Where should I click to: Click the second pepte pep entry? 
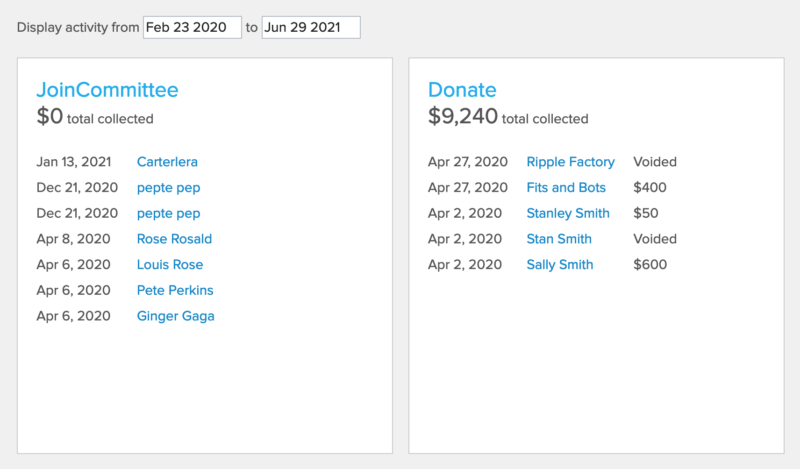pos(168,213)
